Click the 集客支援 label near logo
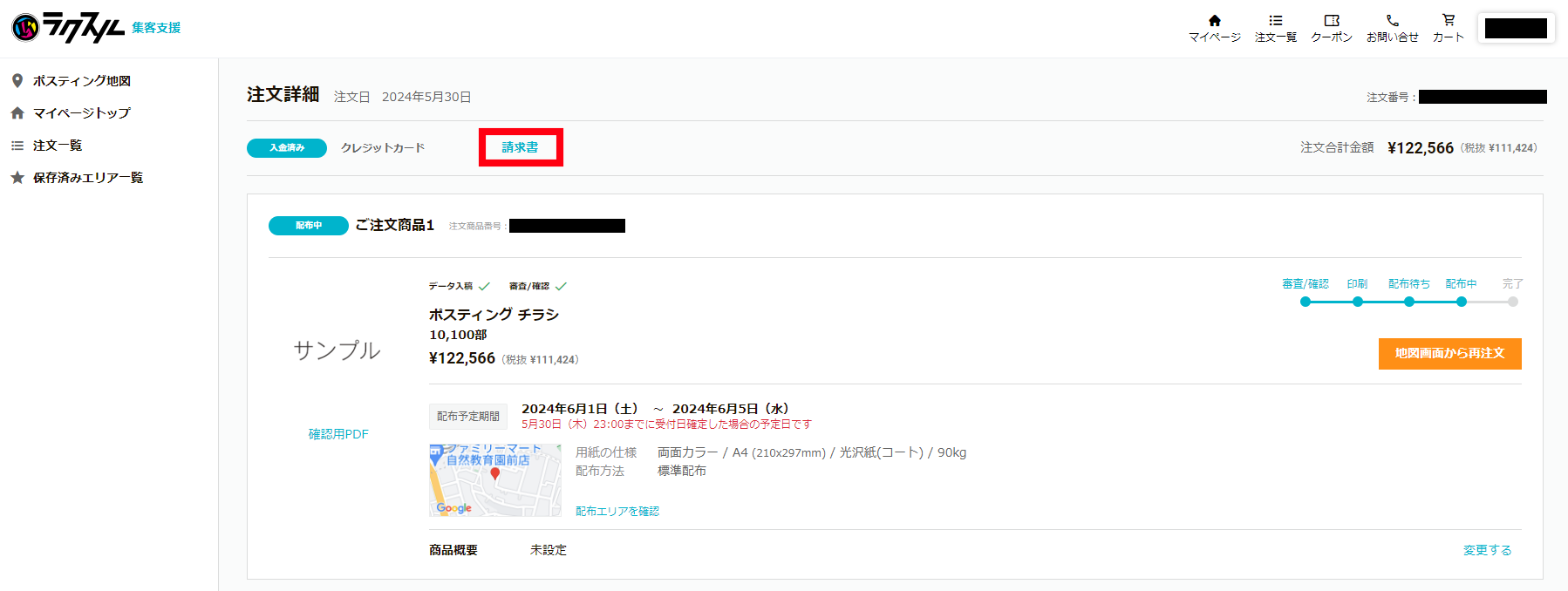This screenshot has height=591, width=1568. 156,28
